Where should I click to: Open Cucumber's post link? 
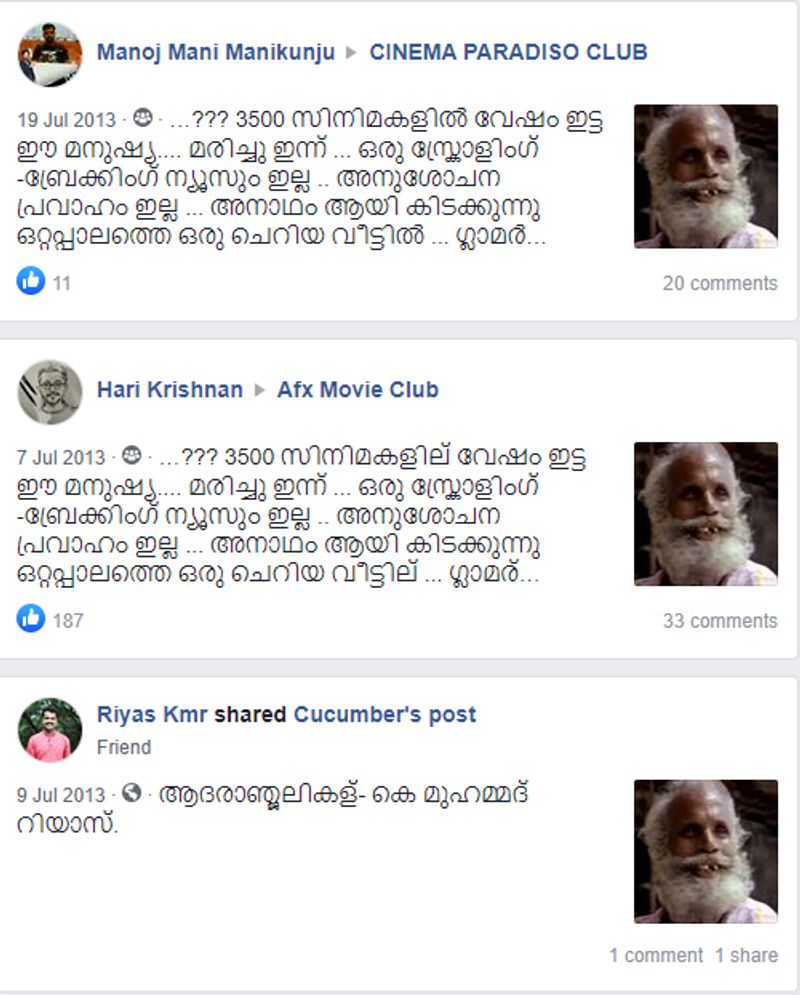384,715
